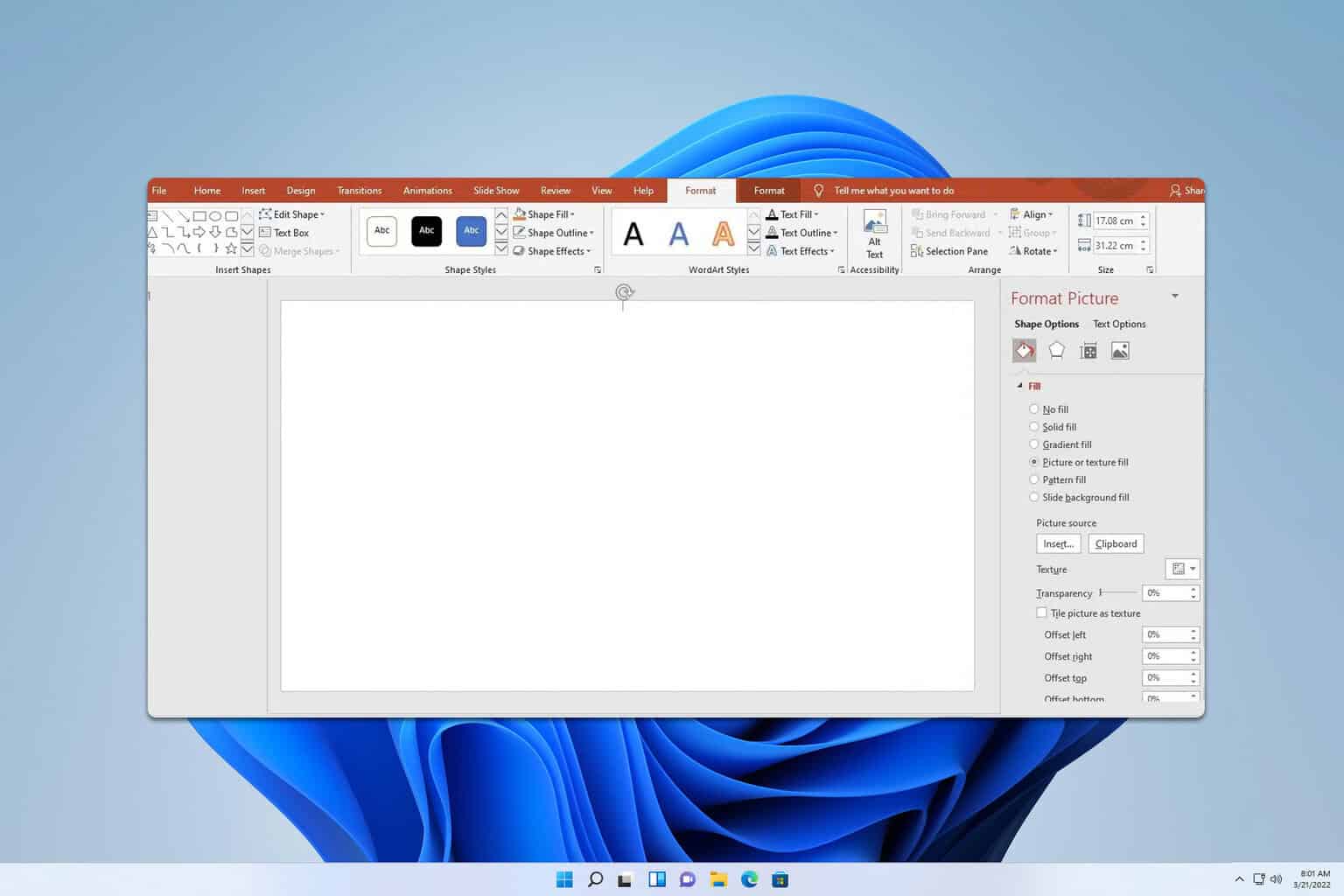Apply the black Abc shape style
The image size is (1344, 896).
tap(427, 231)
